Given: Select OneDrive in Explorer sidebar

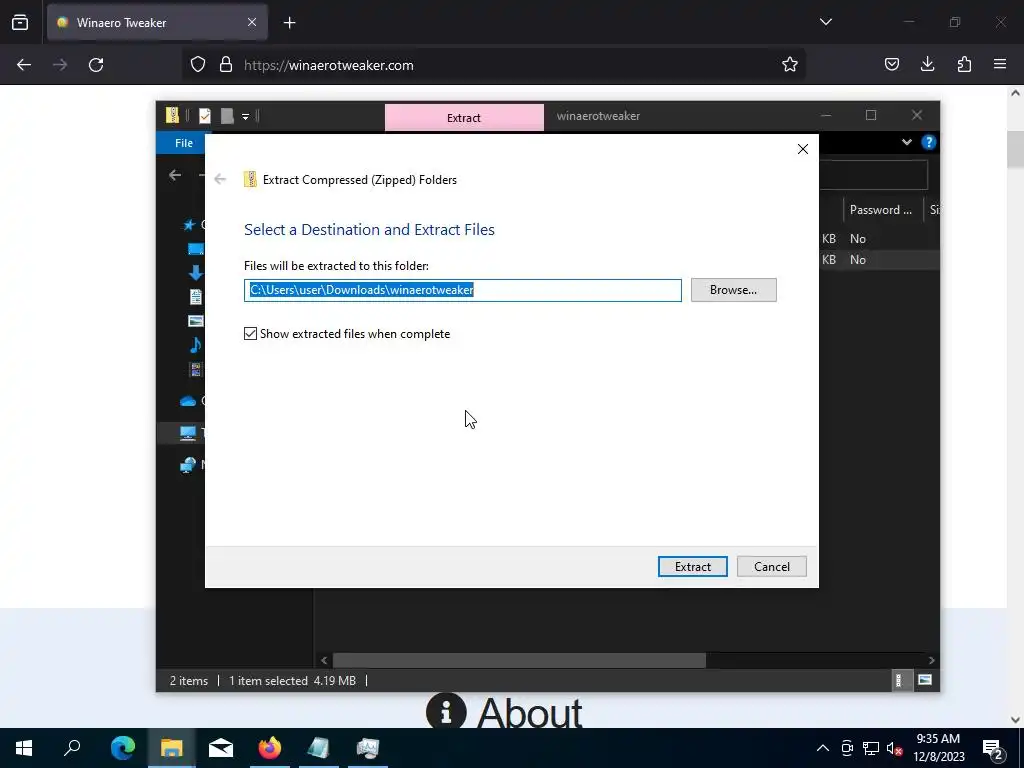Looking at the screenshot, I should 188,400.
